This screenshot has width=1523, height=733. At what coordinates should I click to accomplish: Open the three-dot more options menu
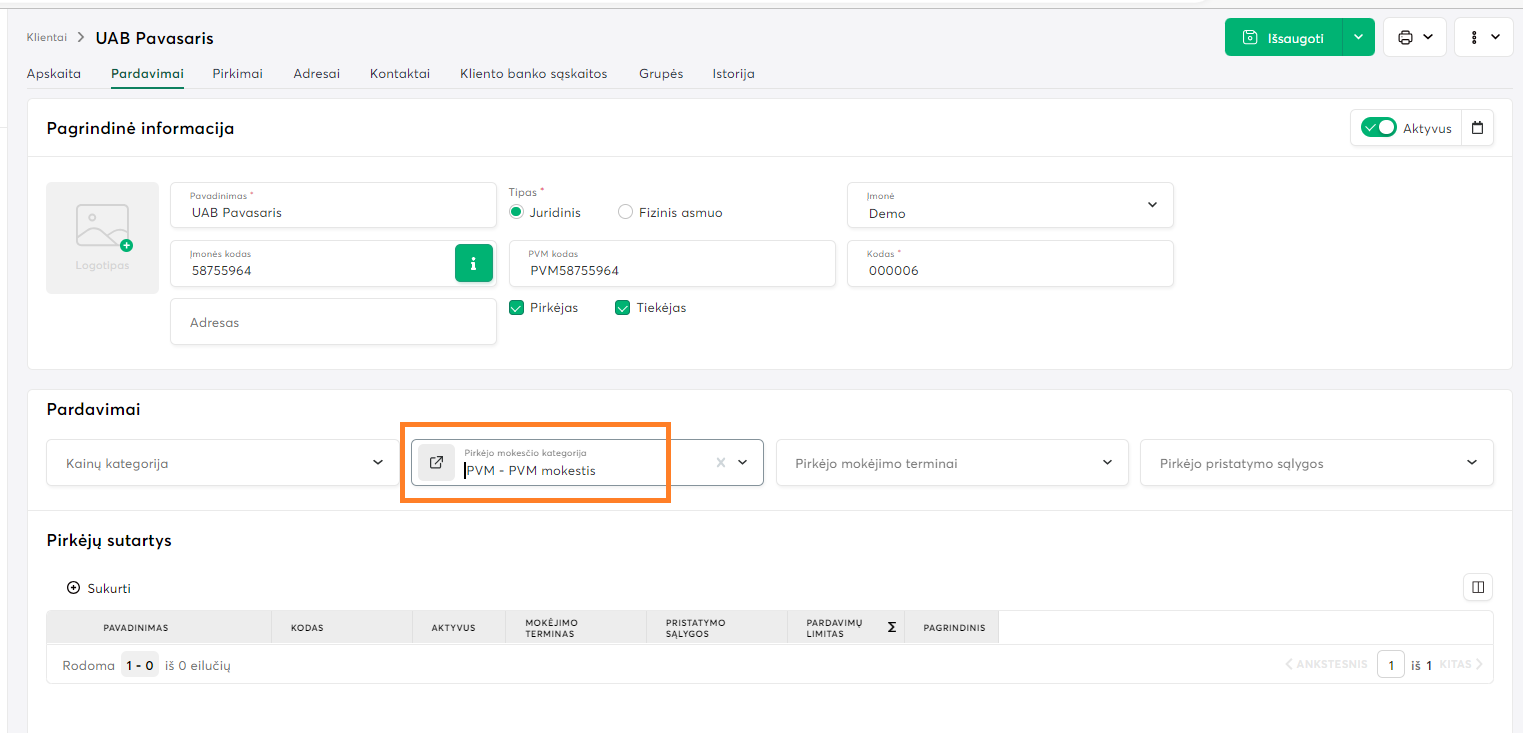click(1483, 38)
